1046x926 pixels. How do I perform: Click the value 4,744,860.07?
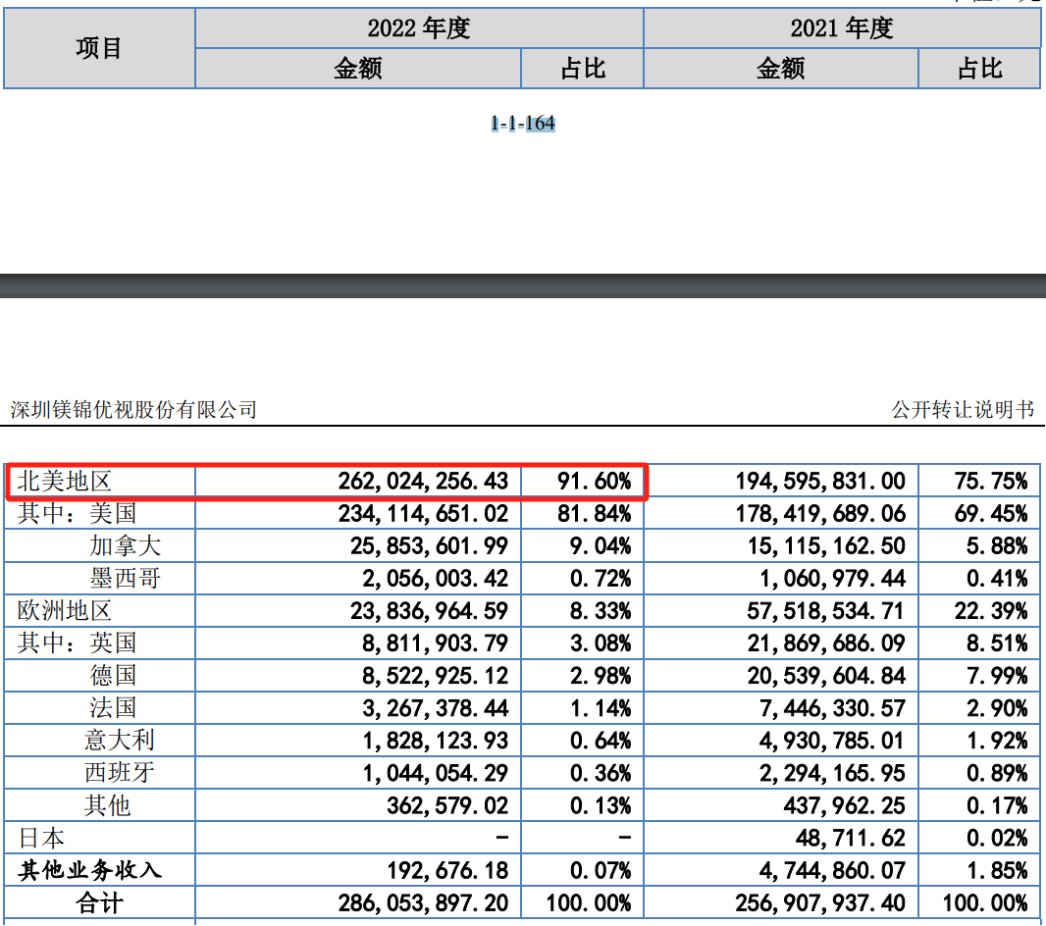click(x=833, y=870)
